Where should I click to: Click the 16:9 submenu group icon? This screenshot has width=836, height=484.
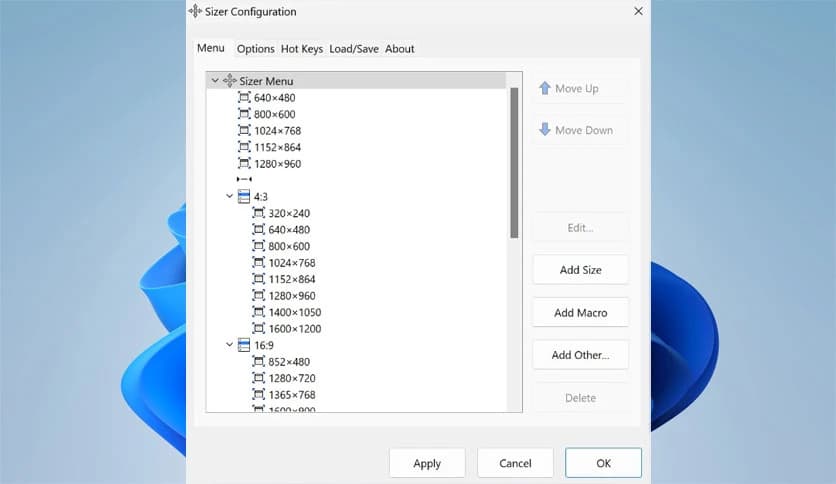pyautogui.click(x=244, y=345)
